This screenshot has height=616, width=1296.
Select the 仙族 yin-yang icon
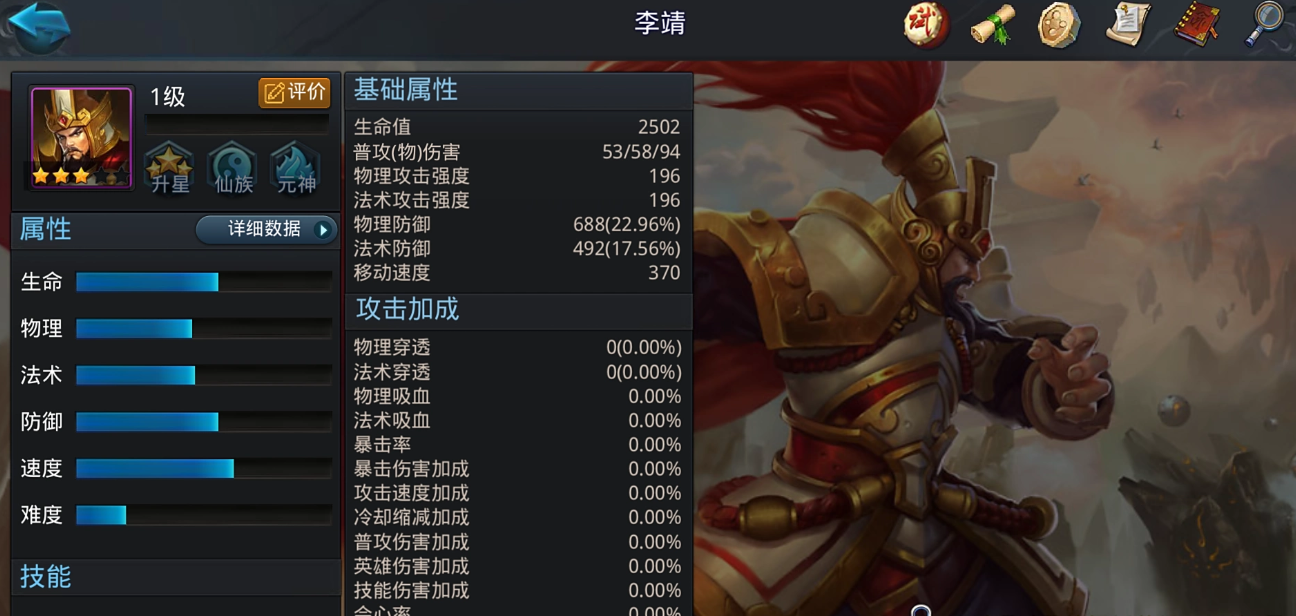[233, 168]
